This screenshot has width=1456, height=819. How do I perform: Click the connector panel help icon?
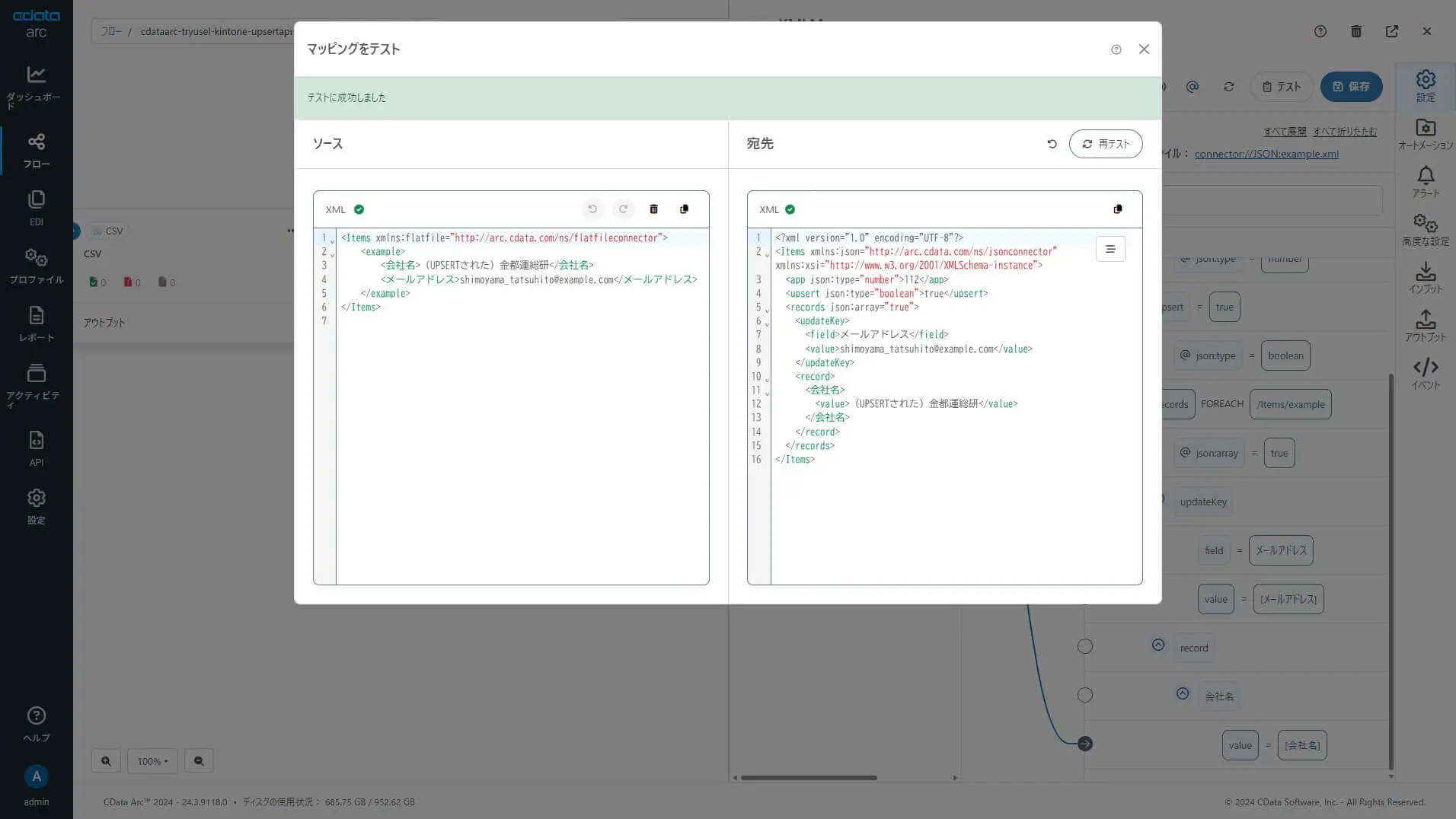coord(1320,31)
